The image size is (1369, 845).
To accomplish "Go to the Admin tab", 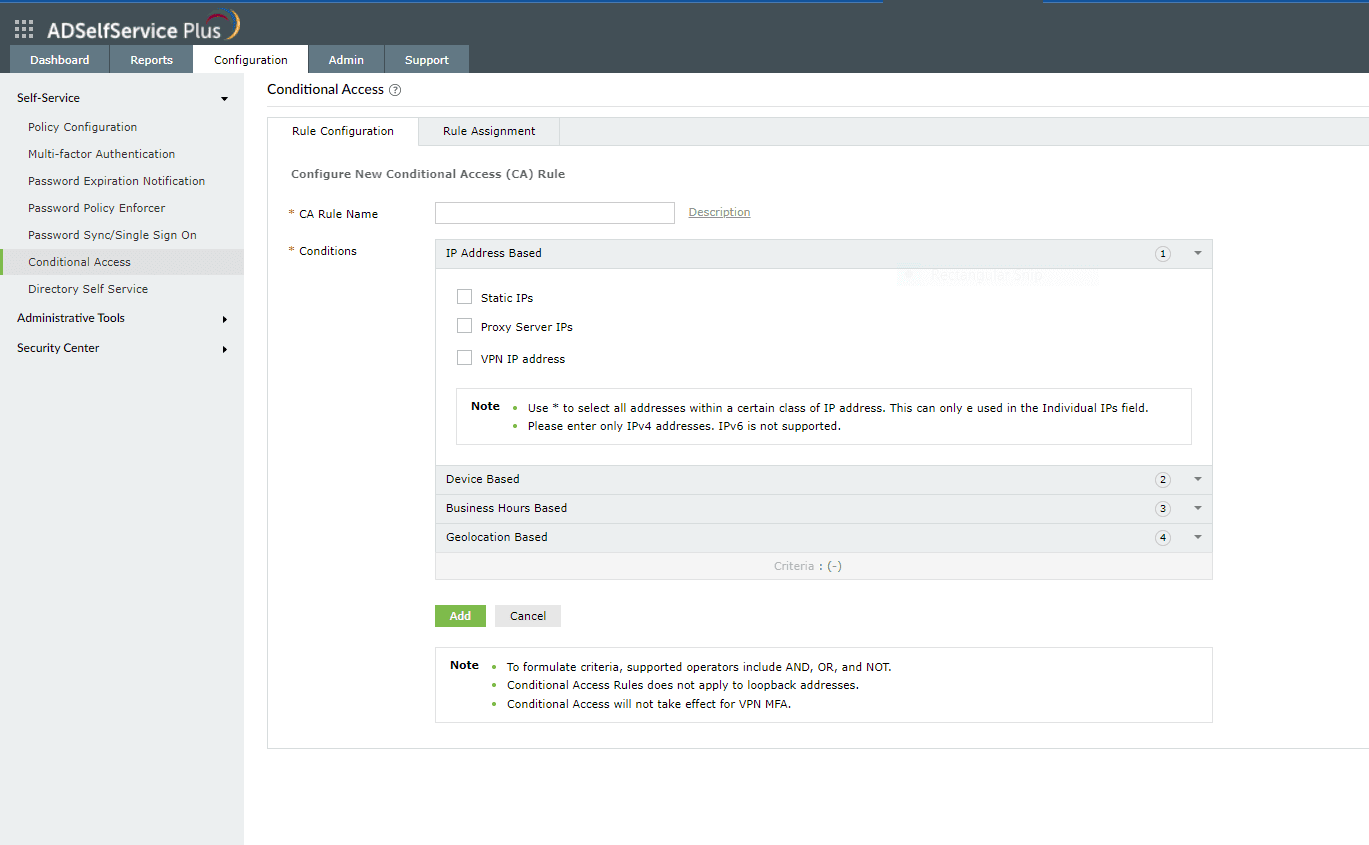I will [x=346, y=60].
